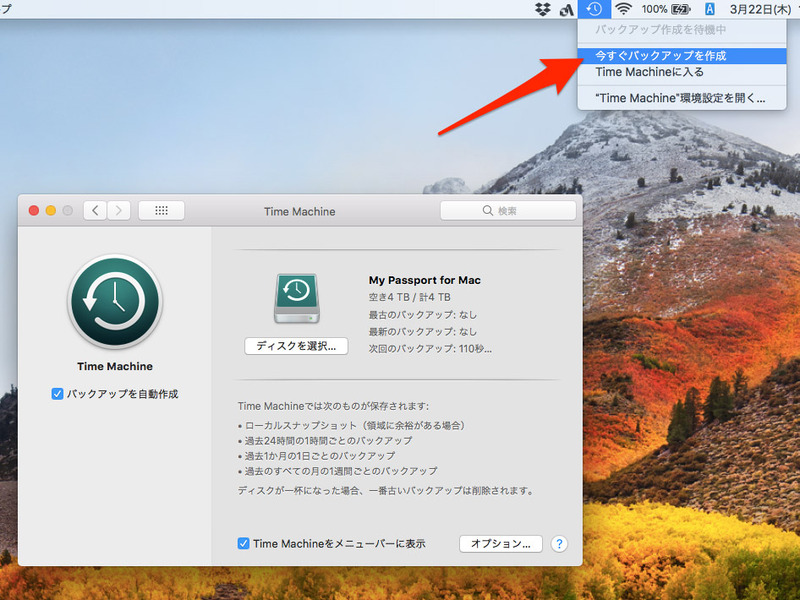Click the date 3月22日(木) in menu bar

[x=760, y=9]
